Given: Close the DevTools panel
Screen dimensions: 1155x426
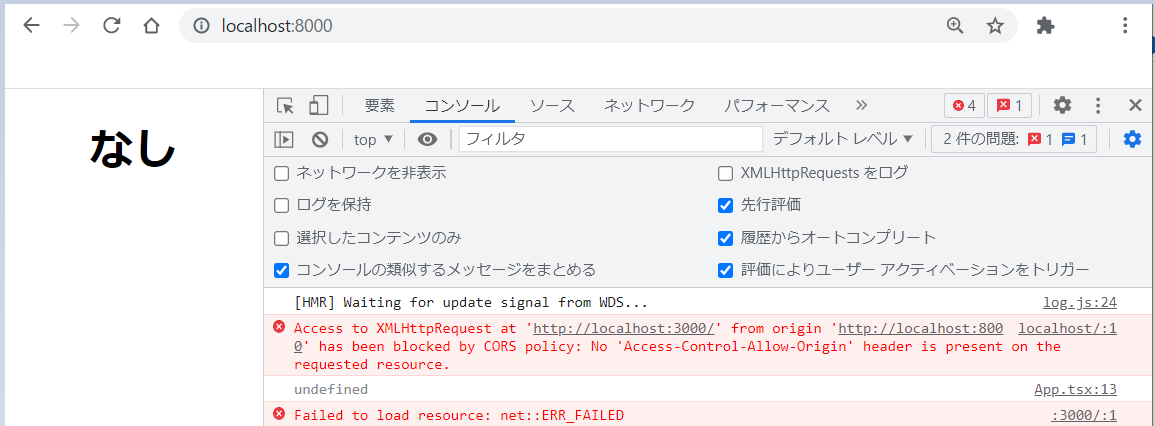Looking at the screenshot, I should 1135,105.
